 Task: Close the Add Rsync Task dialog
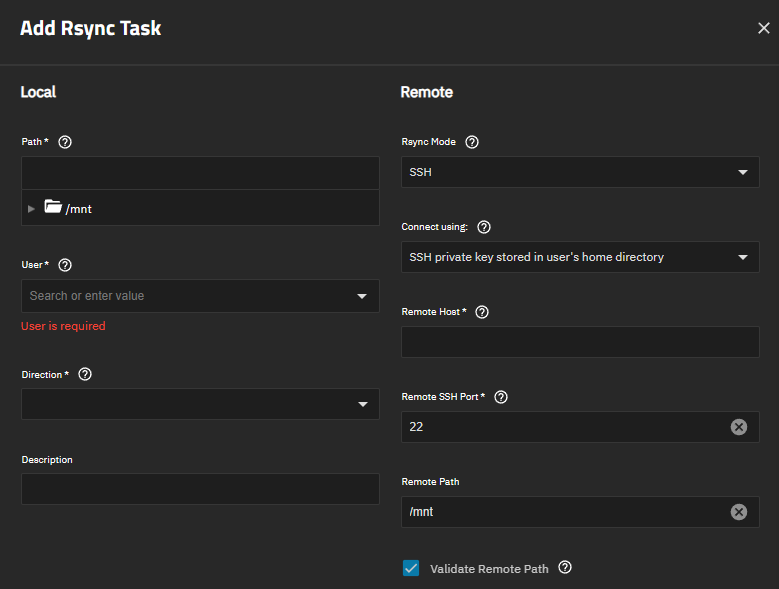[x=764, y=28]
